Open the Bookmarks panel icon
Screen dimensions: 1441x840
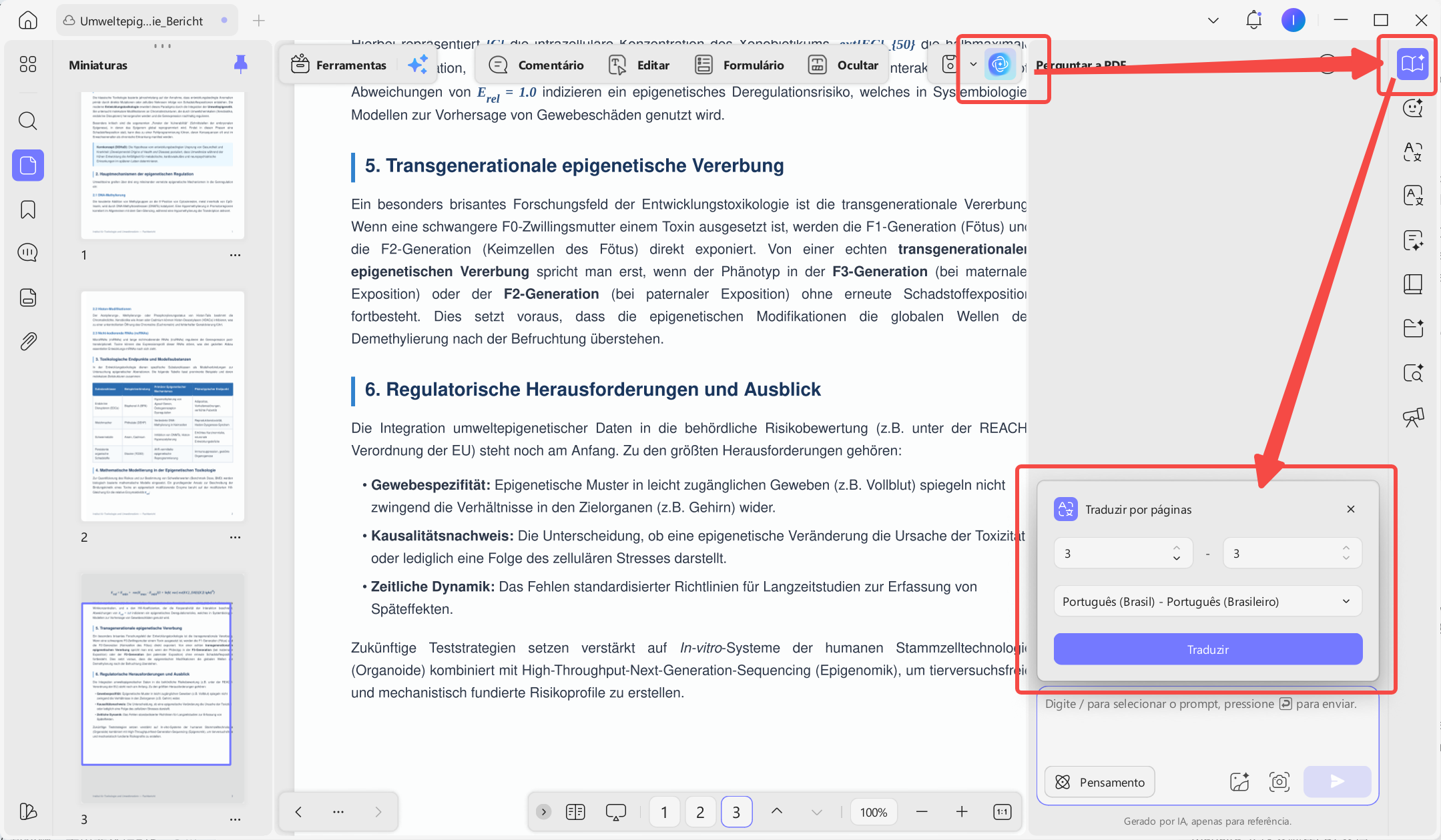coord(28,209)
